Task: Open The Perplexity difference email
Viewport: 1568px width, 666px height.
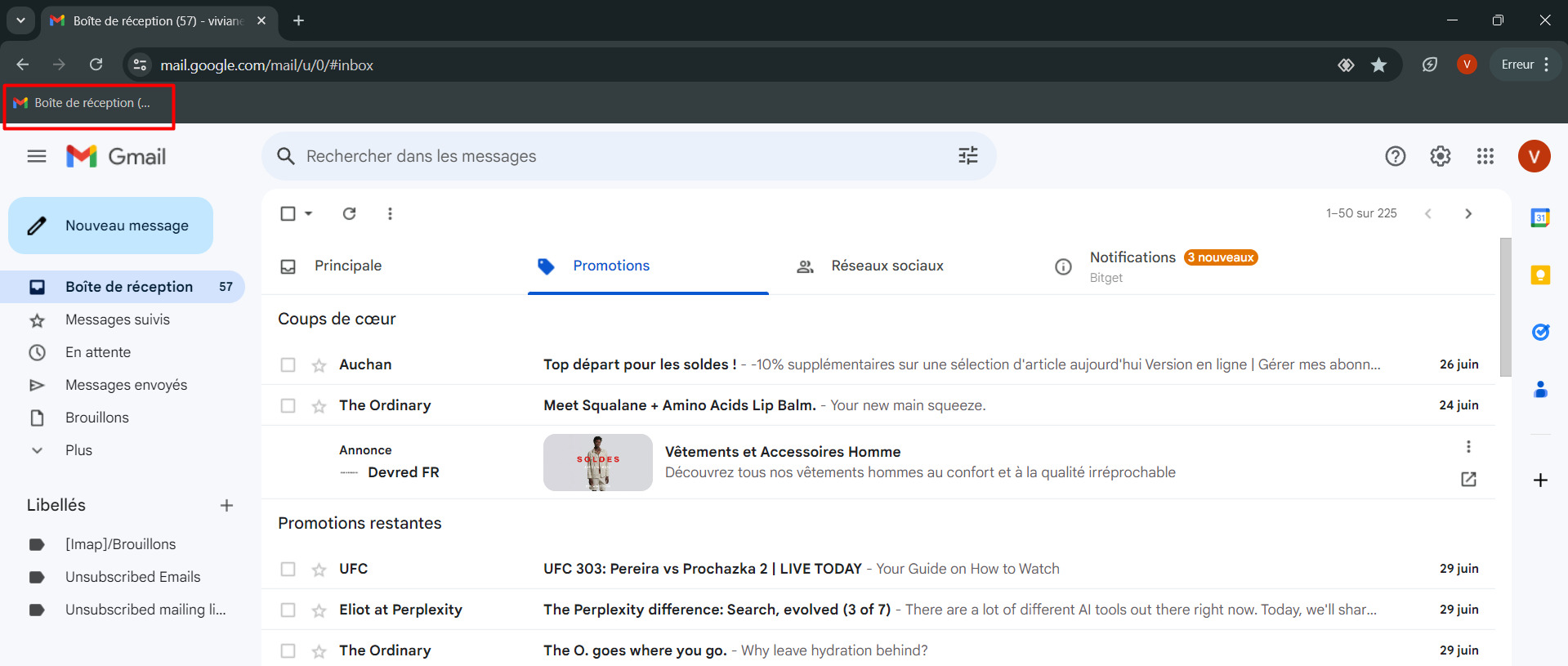Action: click(878, 610)
